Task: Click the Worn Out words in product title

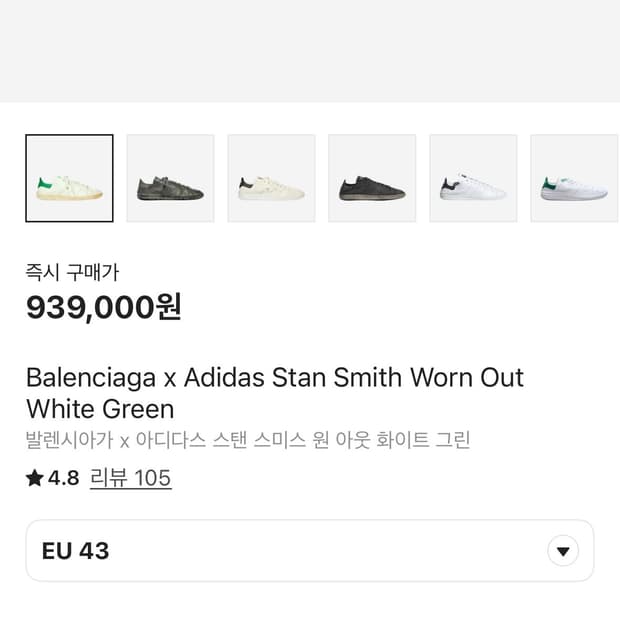Action: click(x=467, y=378)
